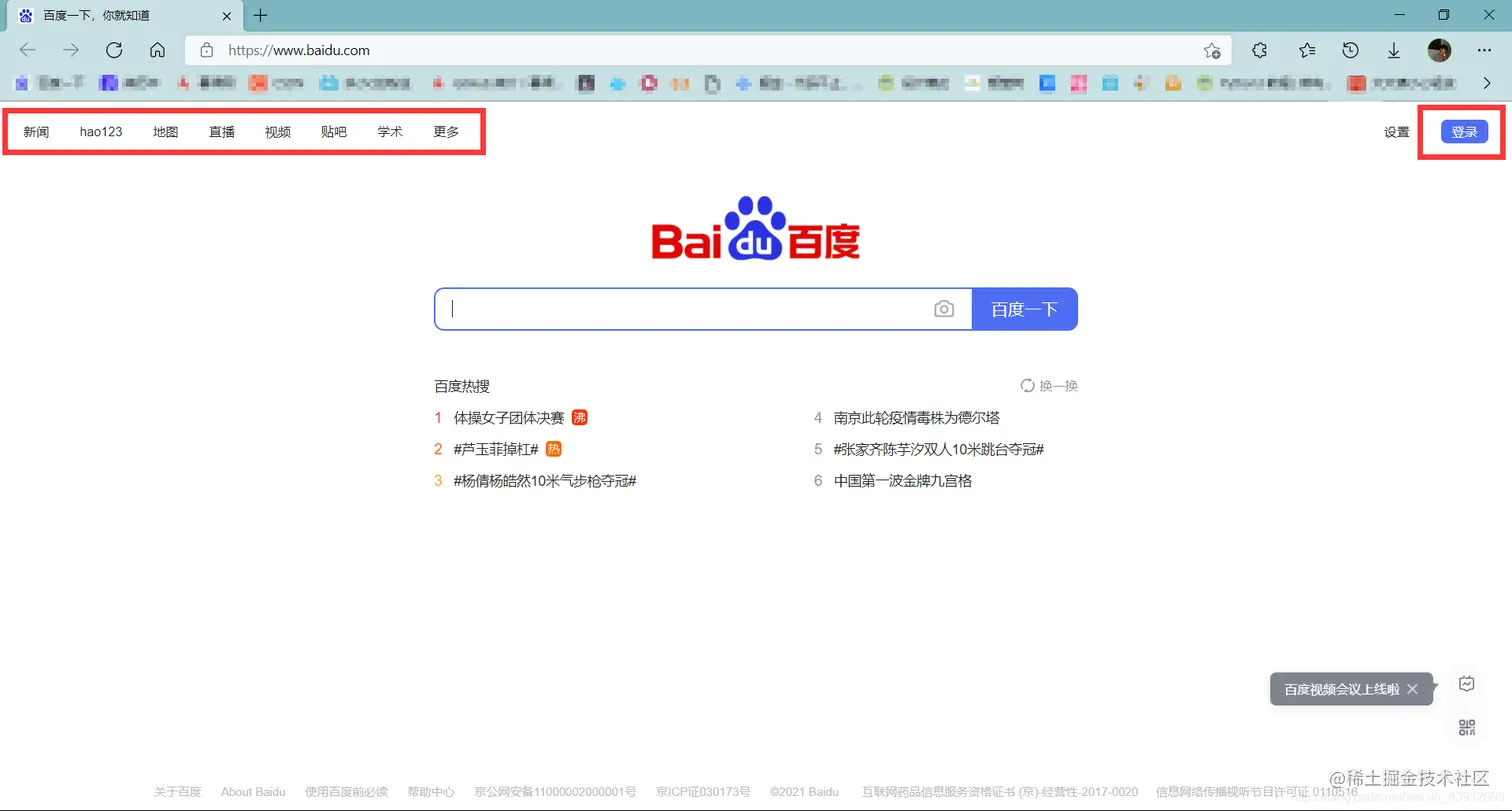1512x811 pixels.
Task: Open camera search in the Baidu search box
Action: [x=944, y=309]
